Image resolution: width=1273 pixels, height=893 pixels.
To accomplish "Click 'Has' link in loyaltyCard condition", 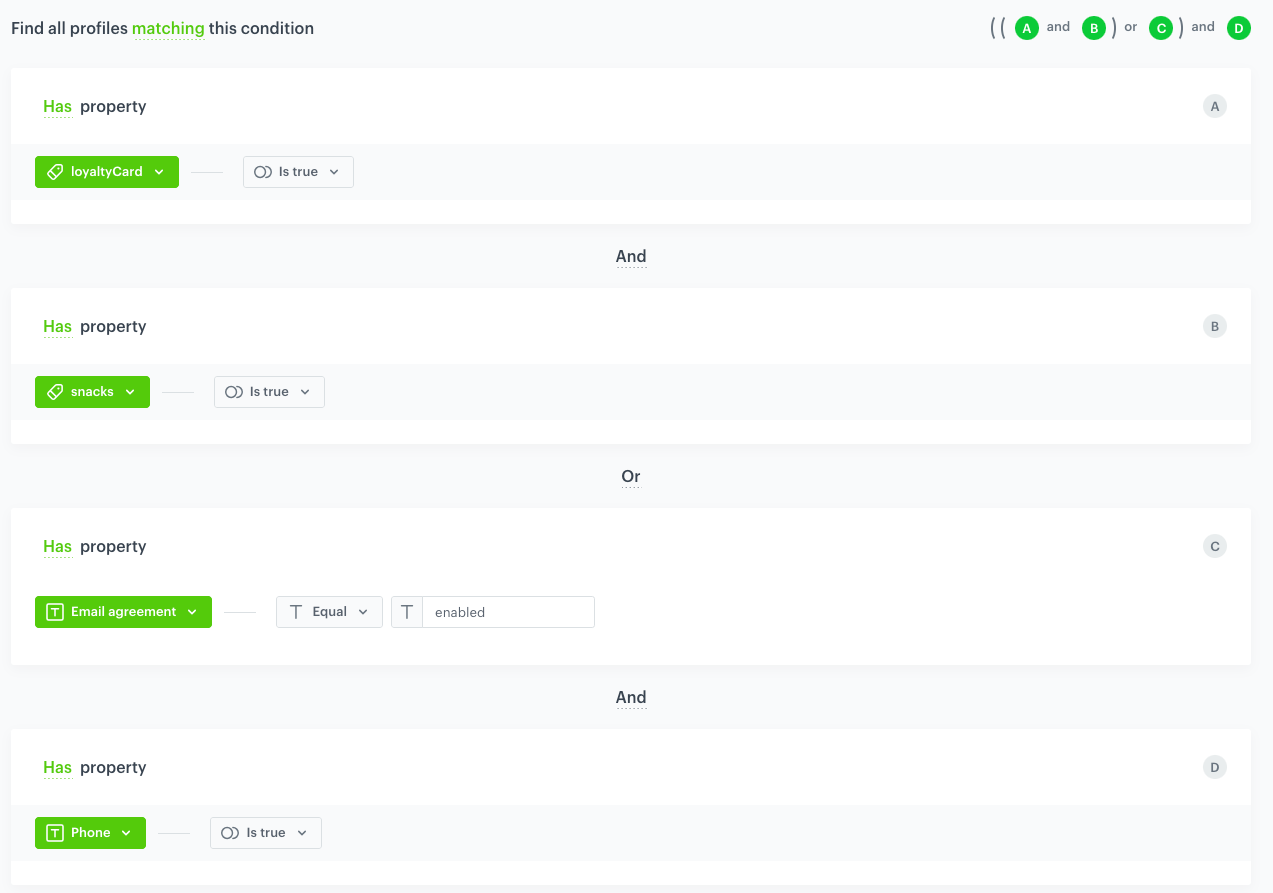I will point(57,107).
